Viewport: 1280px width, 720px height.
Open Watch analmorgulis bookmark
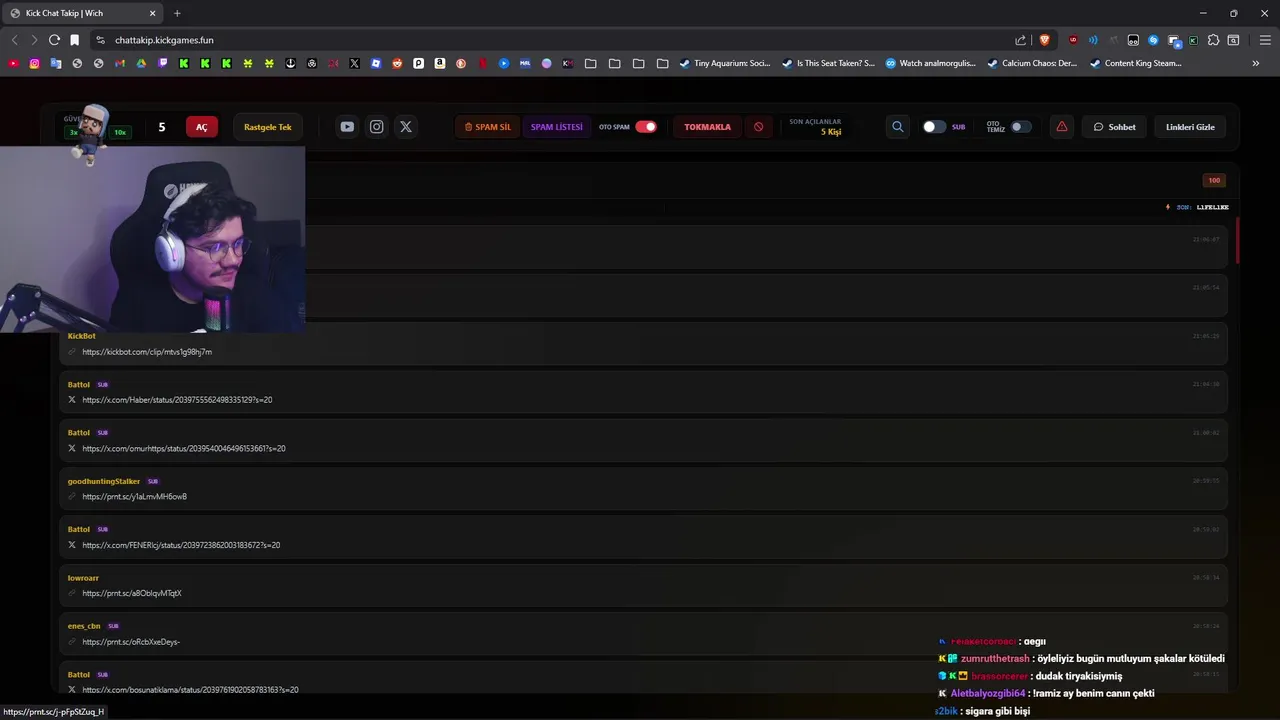(x=931, y=63)
